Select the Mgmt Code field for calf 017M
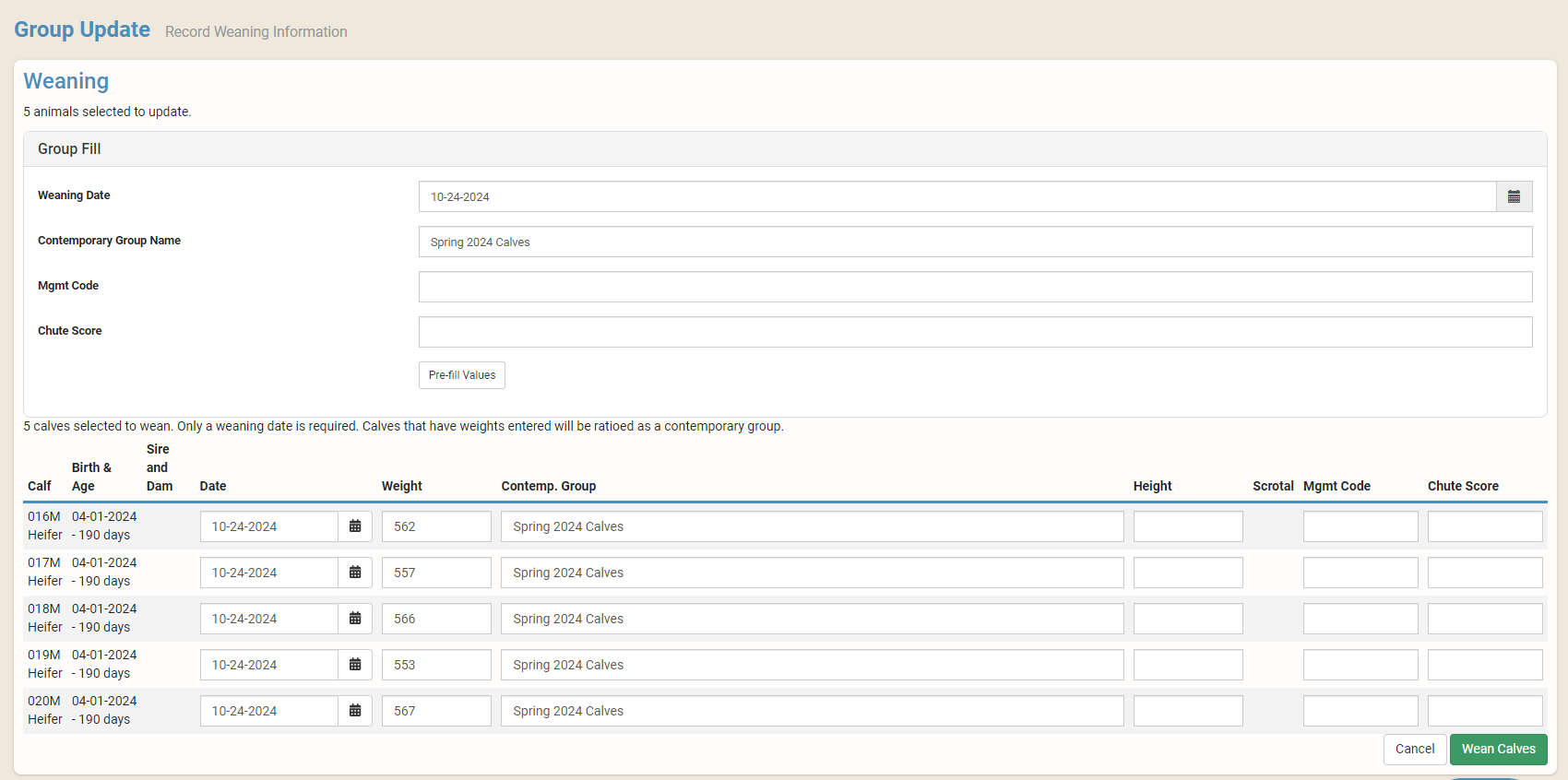Screen dimensions: 1568x780 point(1360,573)
